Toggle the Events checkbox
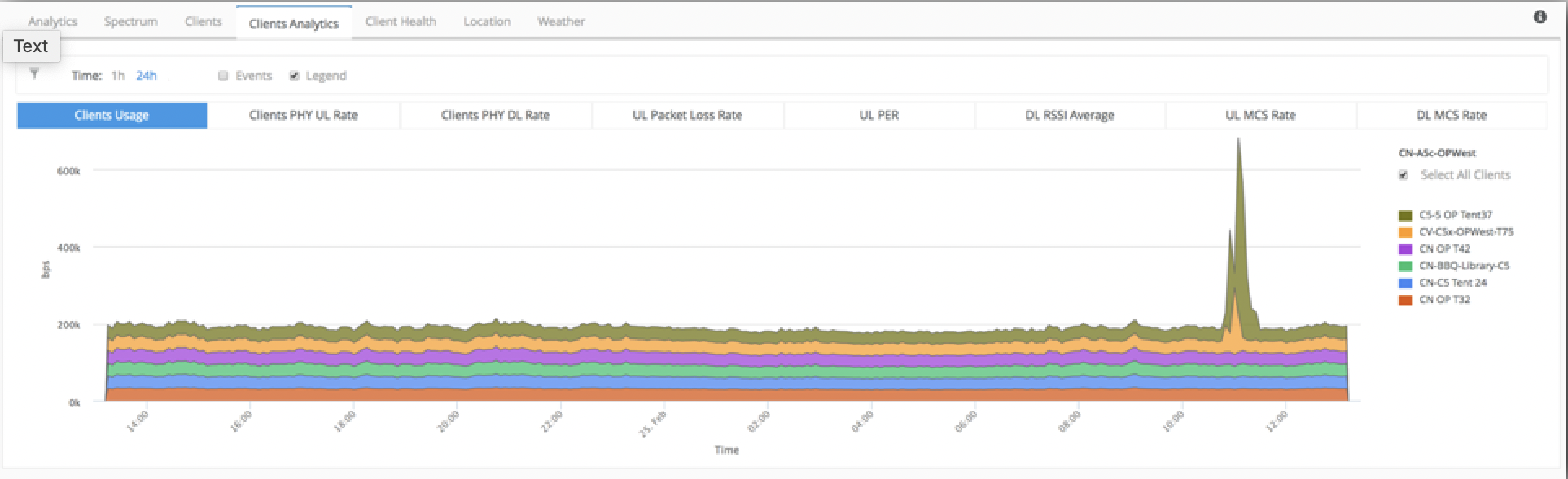This screenshot has width=1568, height=479. tap(223, 76)
